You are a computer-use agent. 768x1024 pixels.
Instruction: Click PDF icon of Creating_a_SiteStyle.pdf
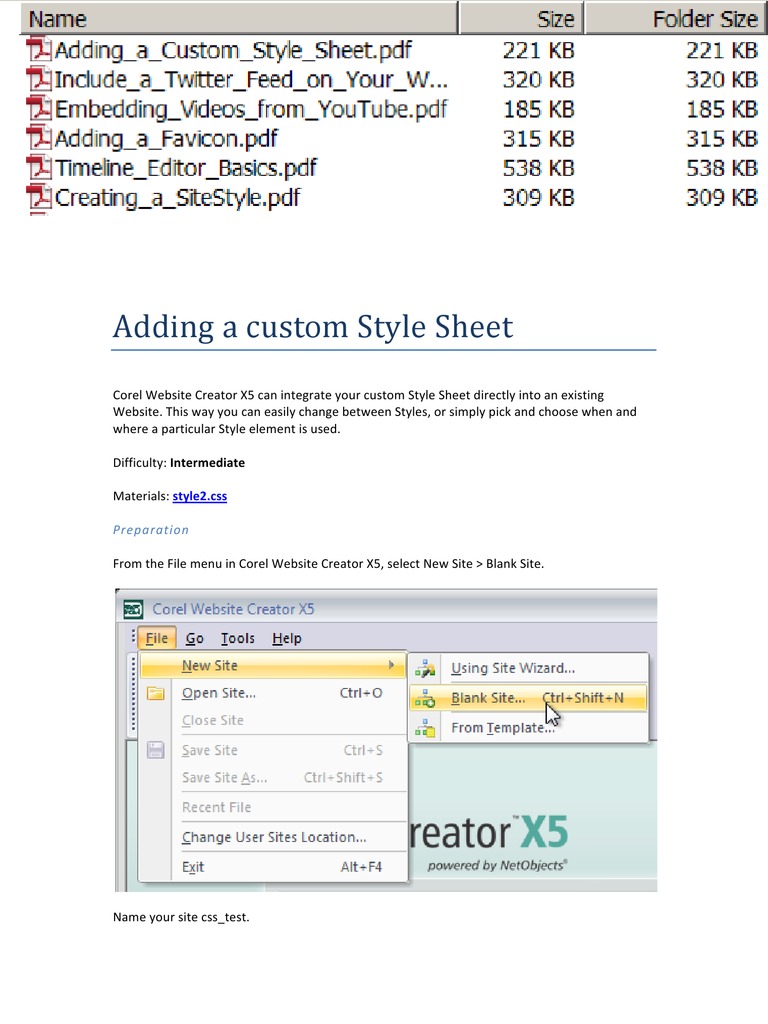(x=39, y=197)
